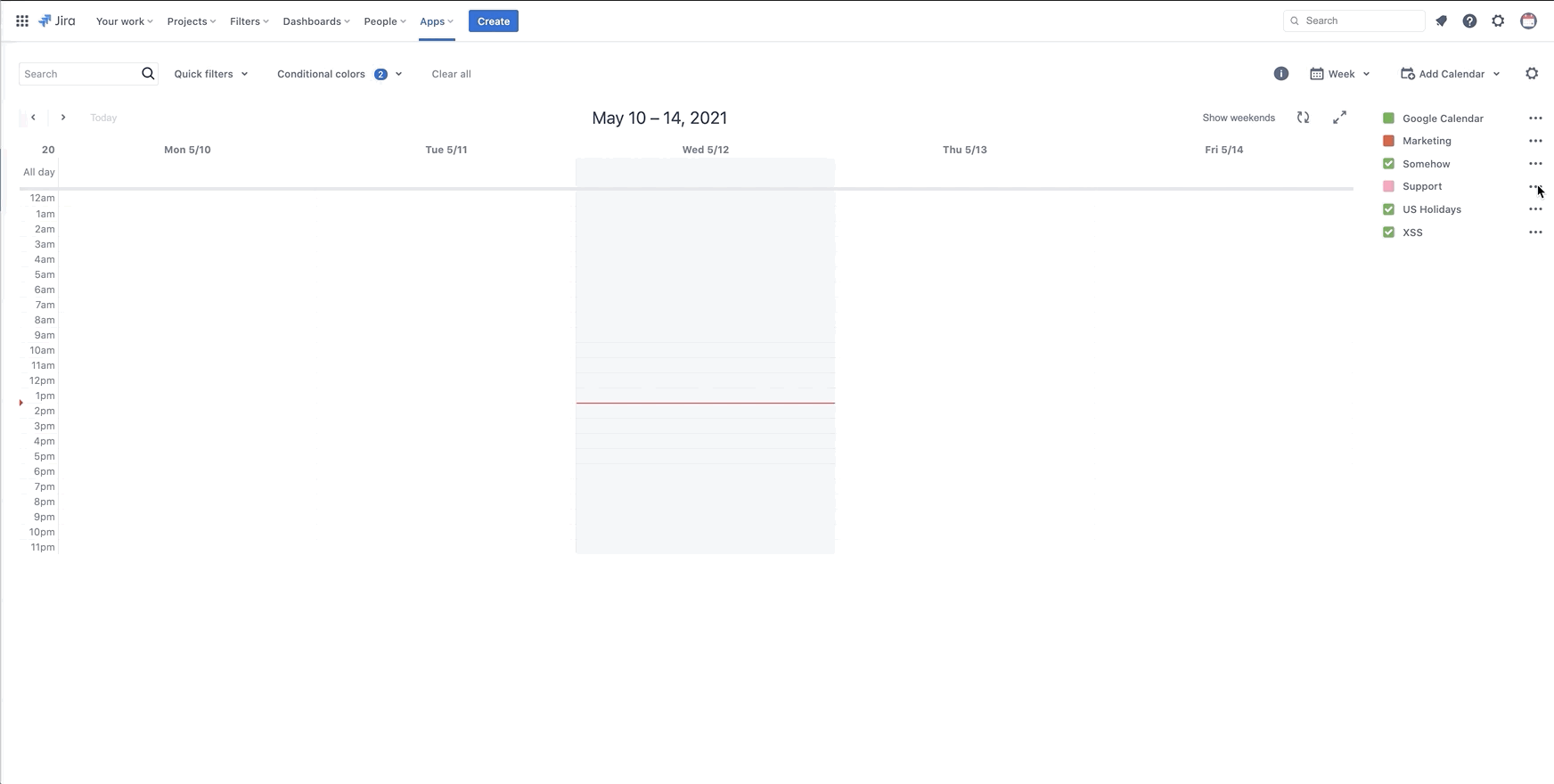Click the help question mark icon
The width and height of the screenshot is (1554, 784).
point(1469,20)
